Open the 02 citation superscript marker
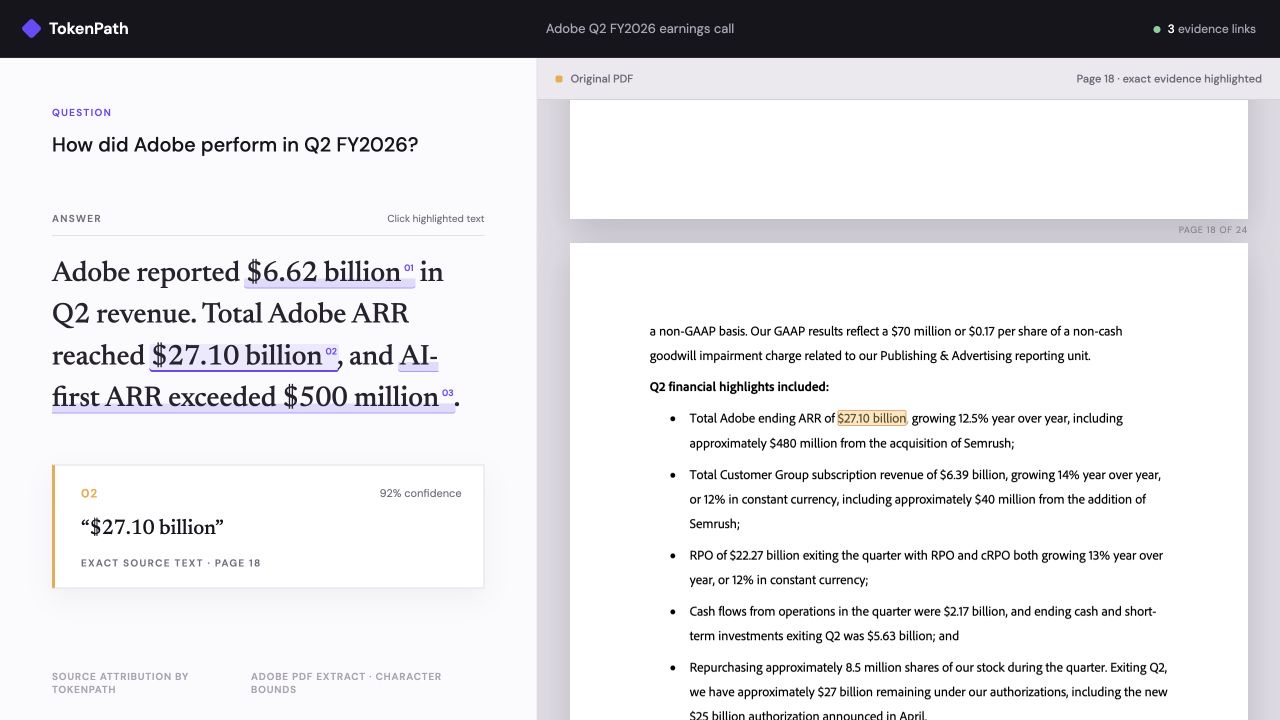Viewport: 1280px width, 720px height. coord(331,351)
